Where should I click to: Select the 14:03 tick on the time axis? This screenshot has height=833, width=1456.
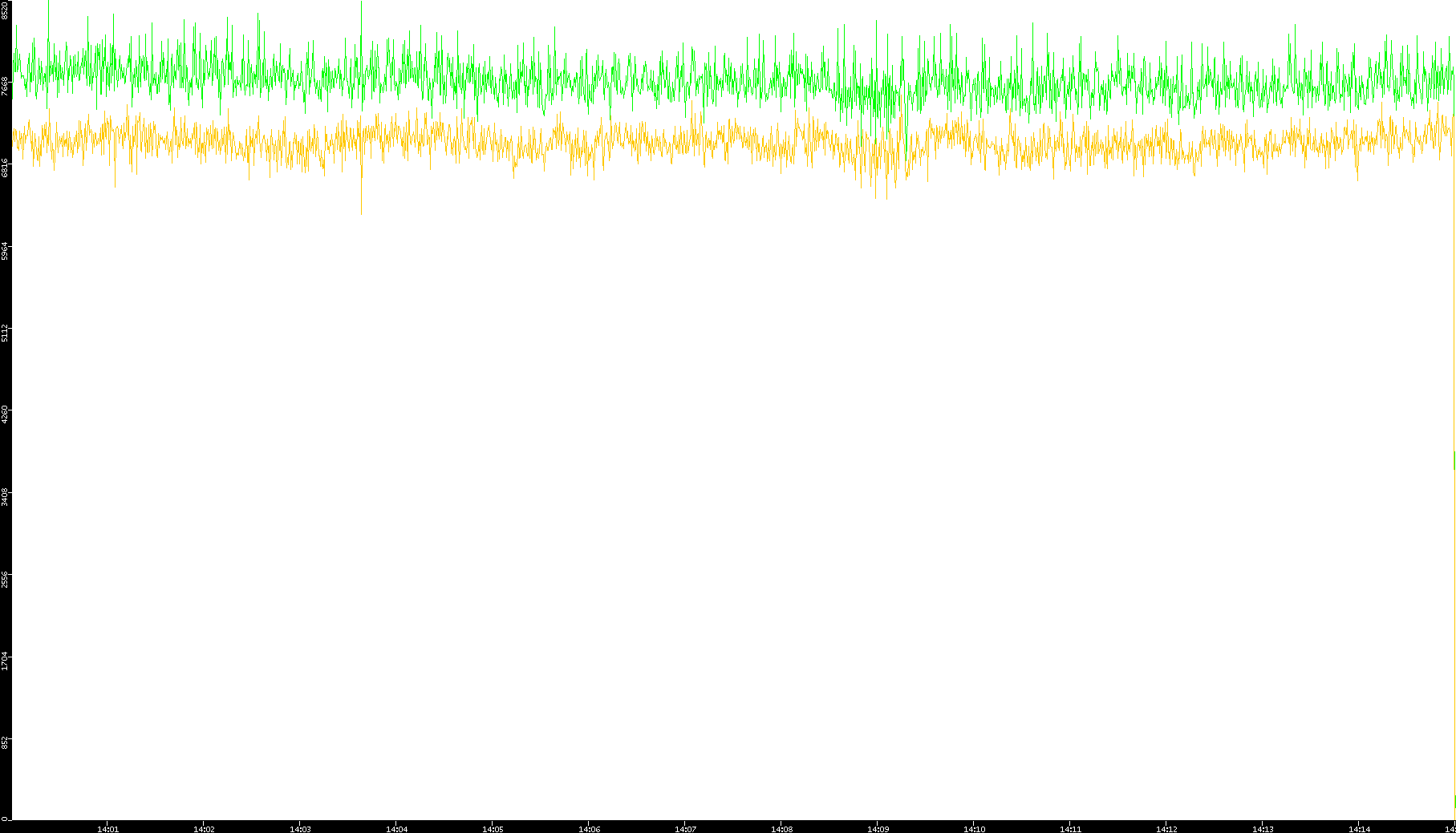(300, 828)
